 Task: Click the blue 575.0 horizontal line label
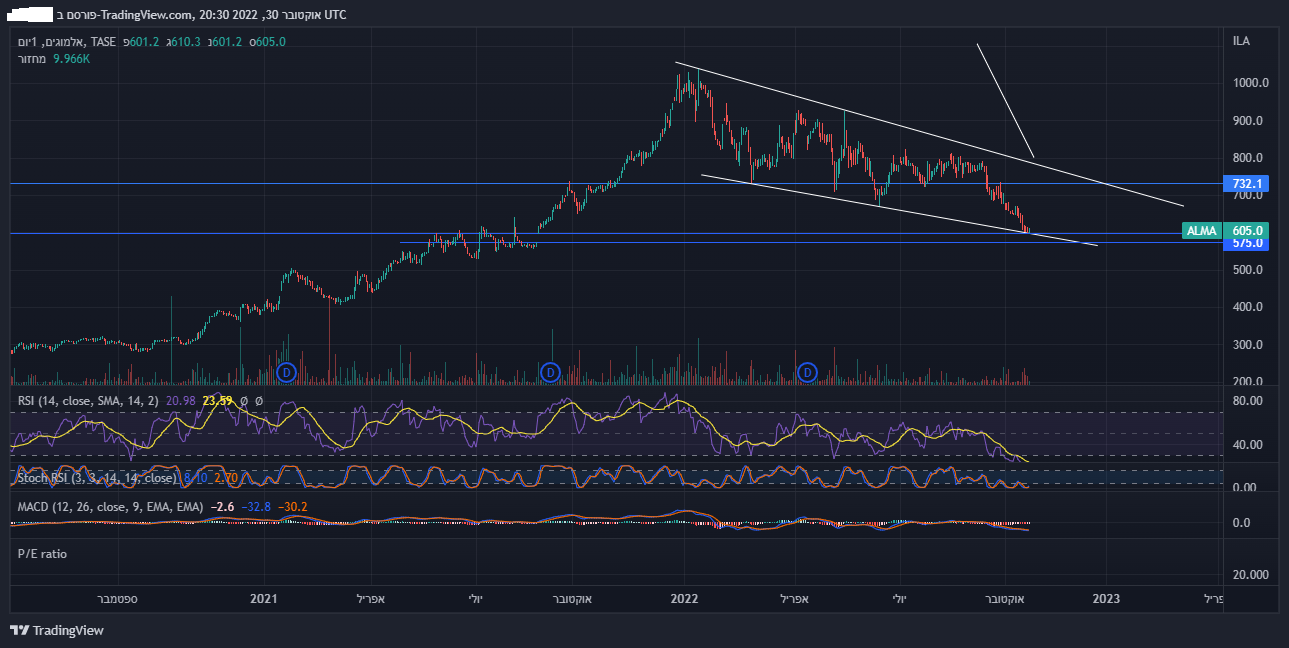click(x=1245, y=243)
